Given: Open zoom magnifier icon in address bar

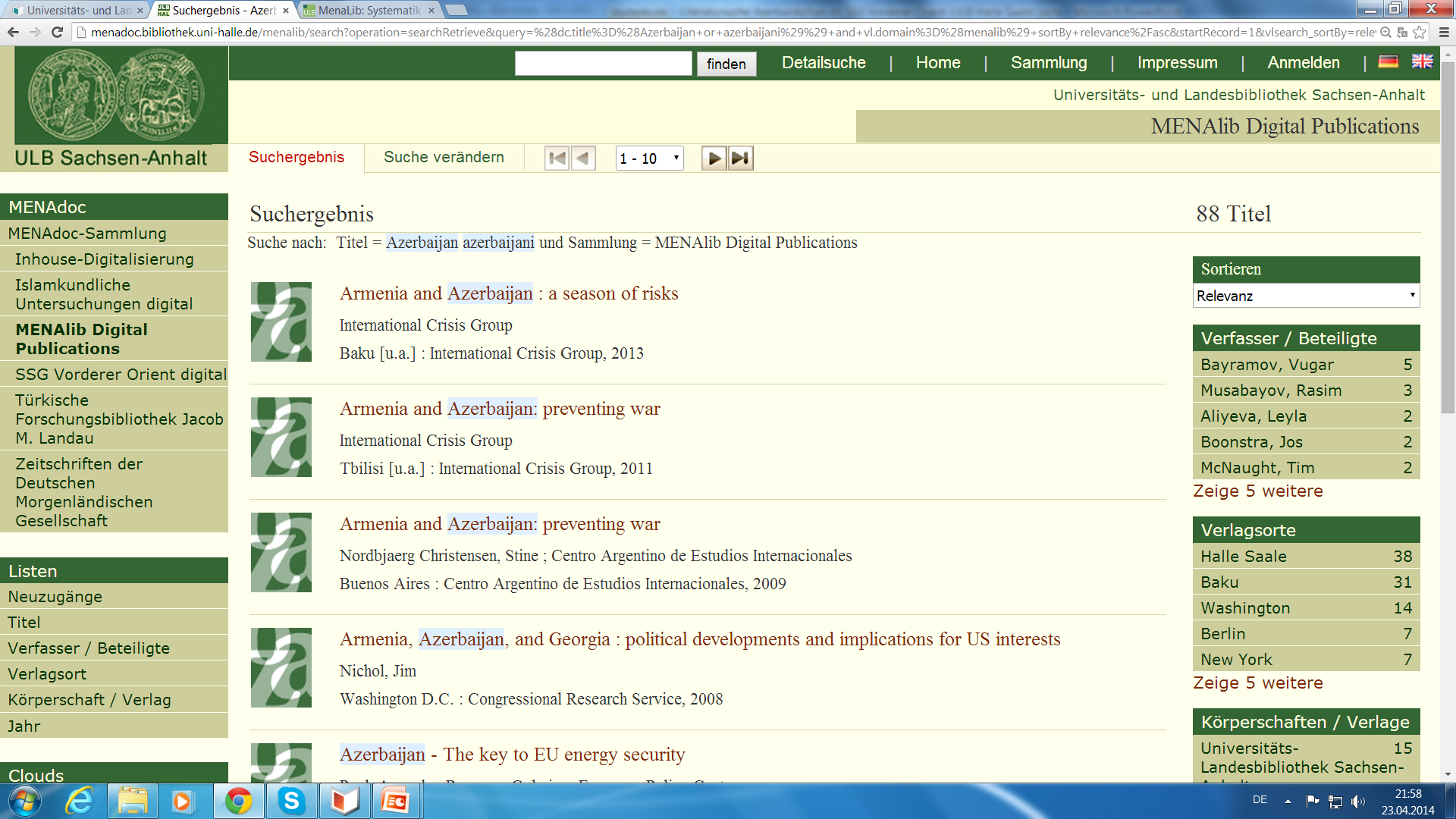Looking at the screenshot, I should tap(1385, 32).
